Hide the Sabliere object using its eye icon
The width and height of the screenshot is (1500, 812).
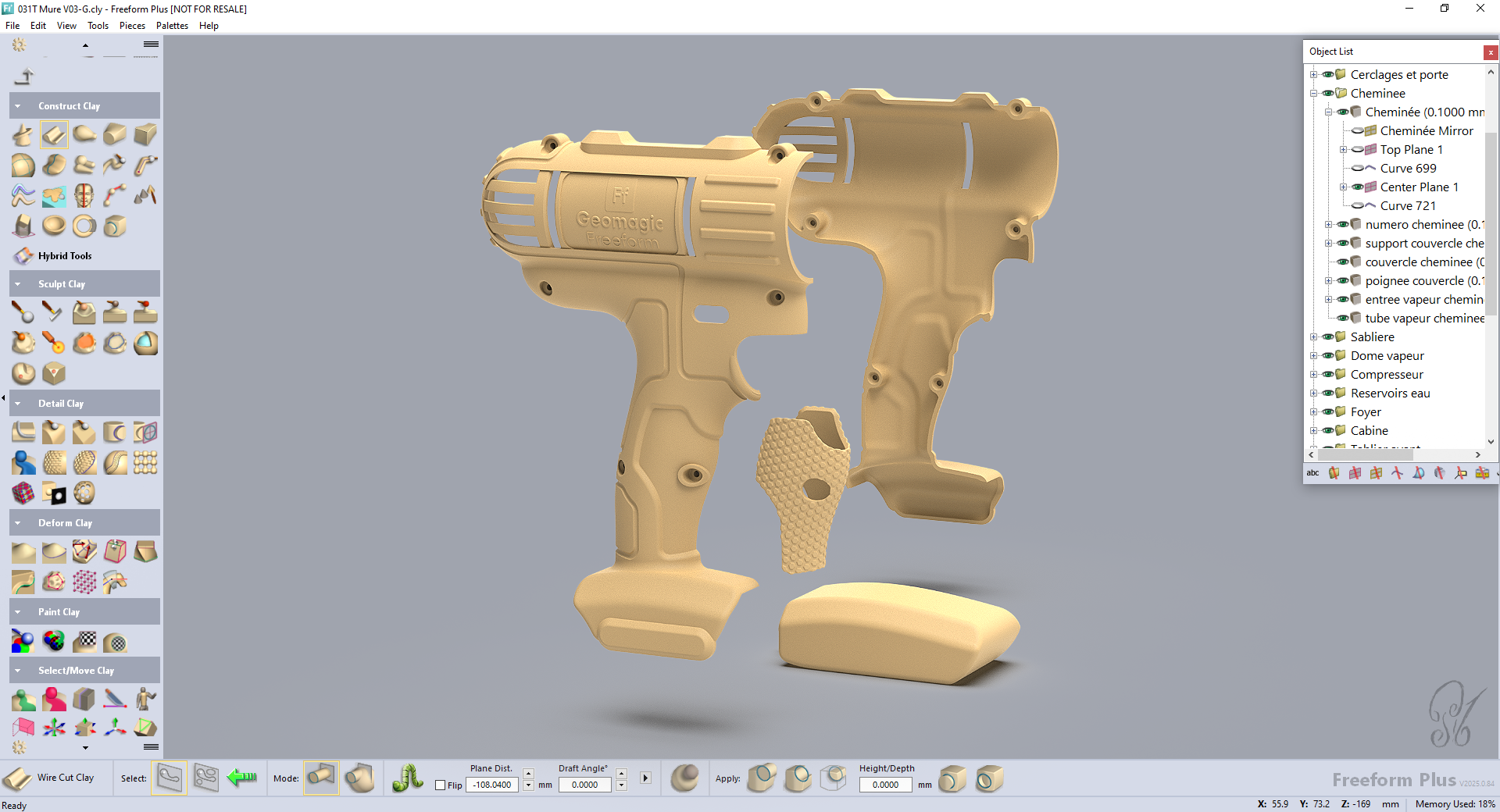tap(1327, 337)
